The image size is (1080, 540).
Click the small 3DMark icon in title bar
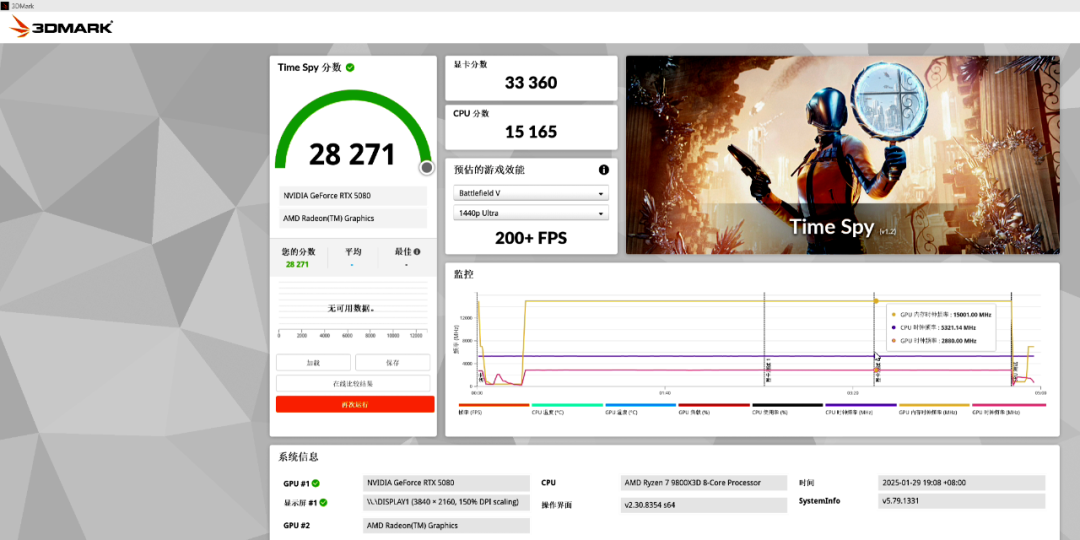point(6,6)
